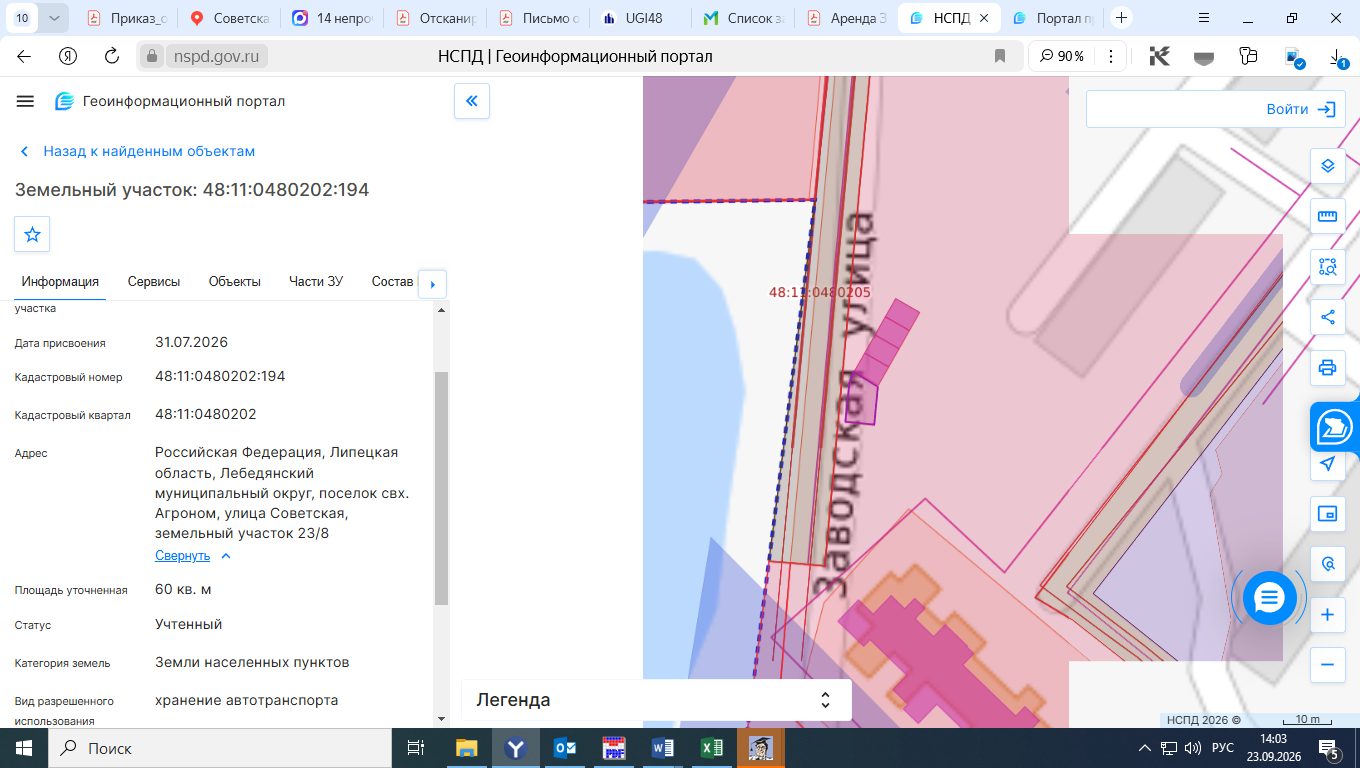The width and height of the screenshot is (1360, 768).
Task: Open Excel from the Windows taskbar
Action: [x=711, y=748]
